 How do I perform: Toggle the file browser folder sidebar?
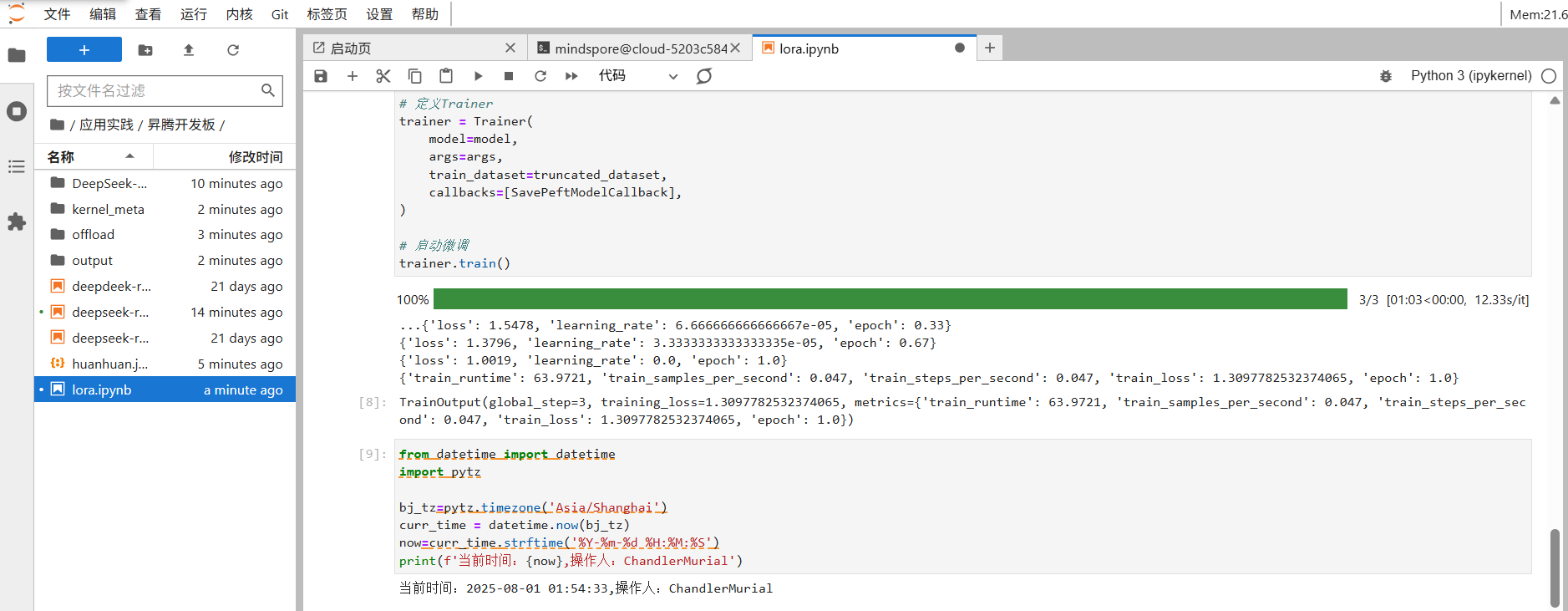[x=17, y=55]
